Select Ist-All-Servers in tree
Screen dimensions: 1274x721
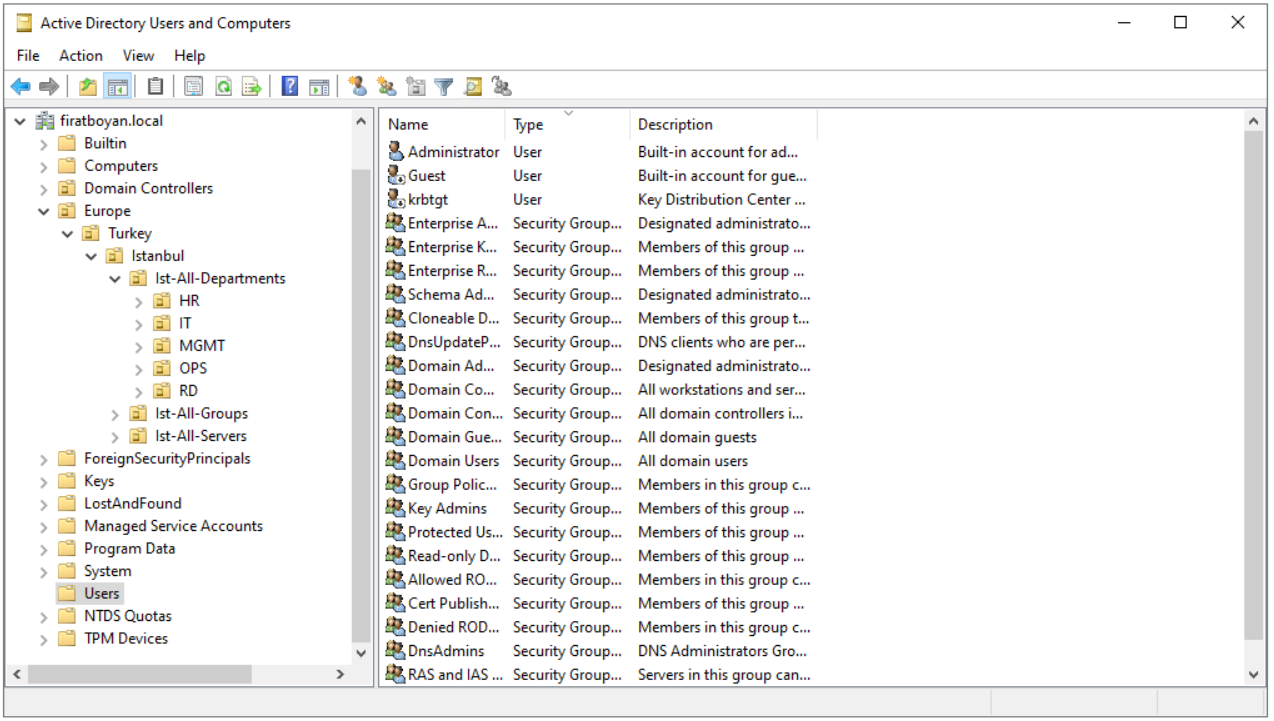pos(201,436)
